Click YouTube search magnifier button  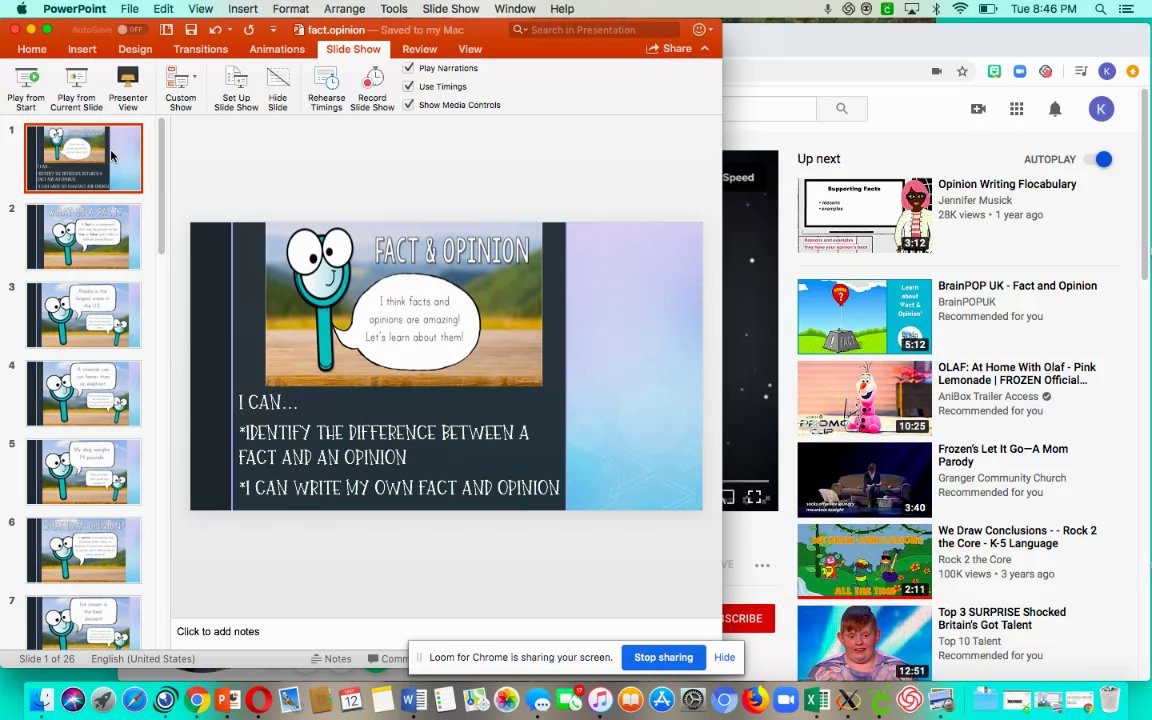coord(842,109)
